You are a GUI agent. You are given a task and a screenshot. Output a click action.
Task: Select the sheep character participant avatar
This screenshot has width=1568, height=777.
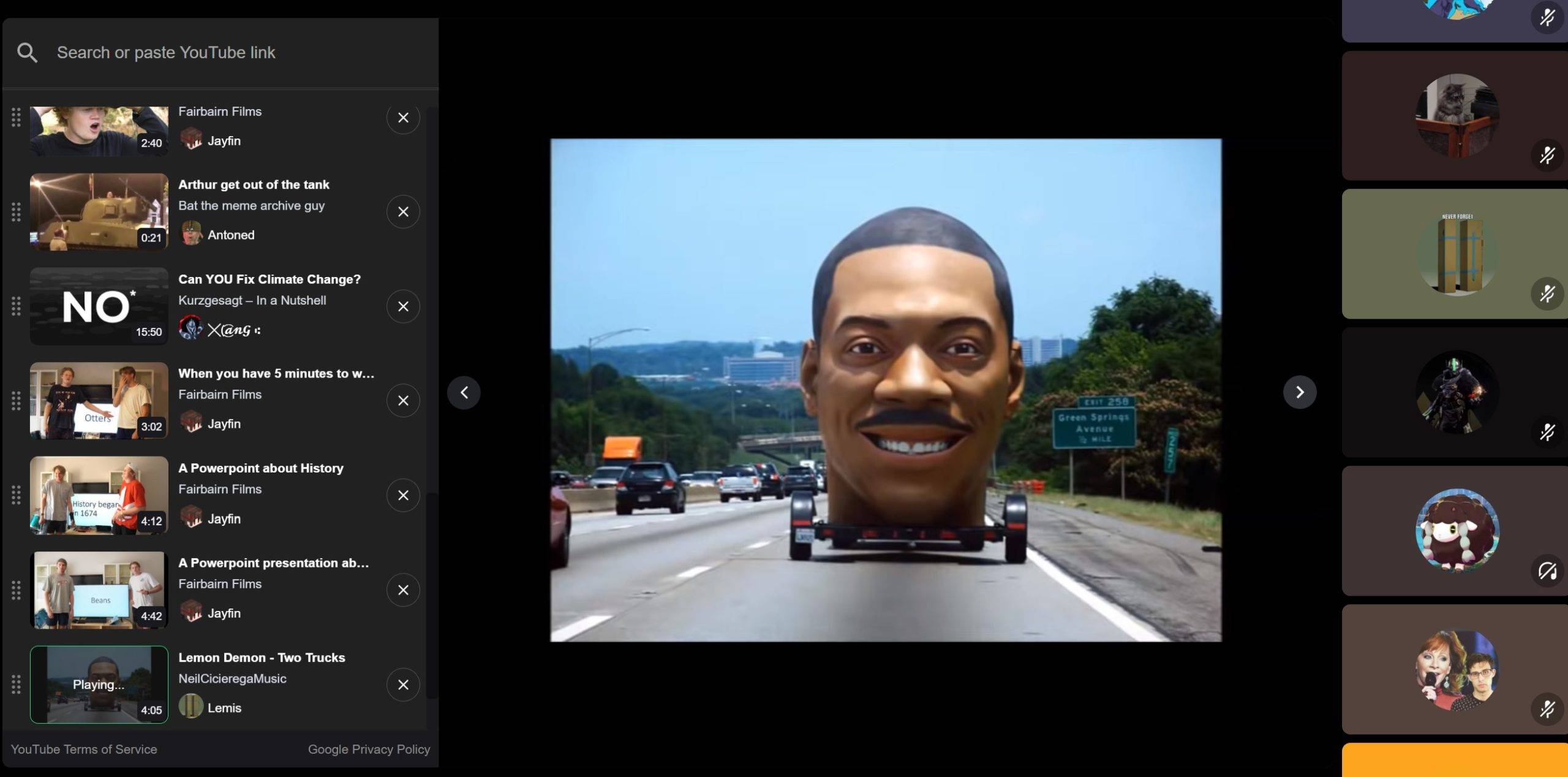[1457, 531]
